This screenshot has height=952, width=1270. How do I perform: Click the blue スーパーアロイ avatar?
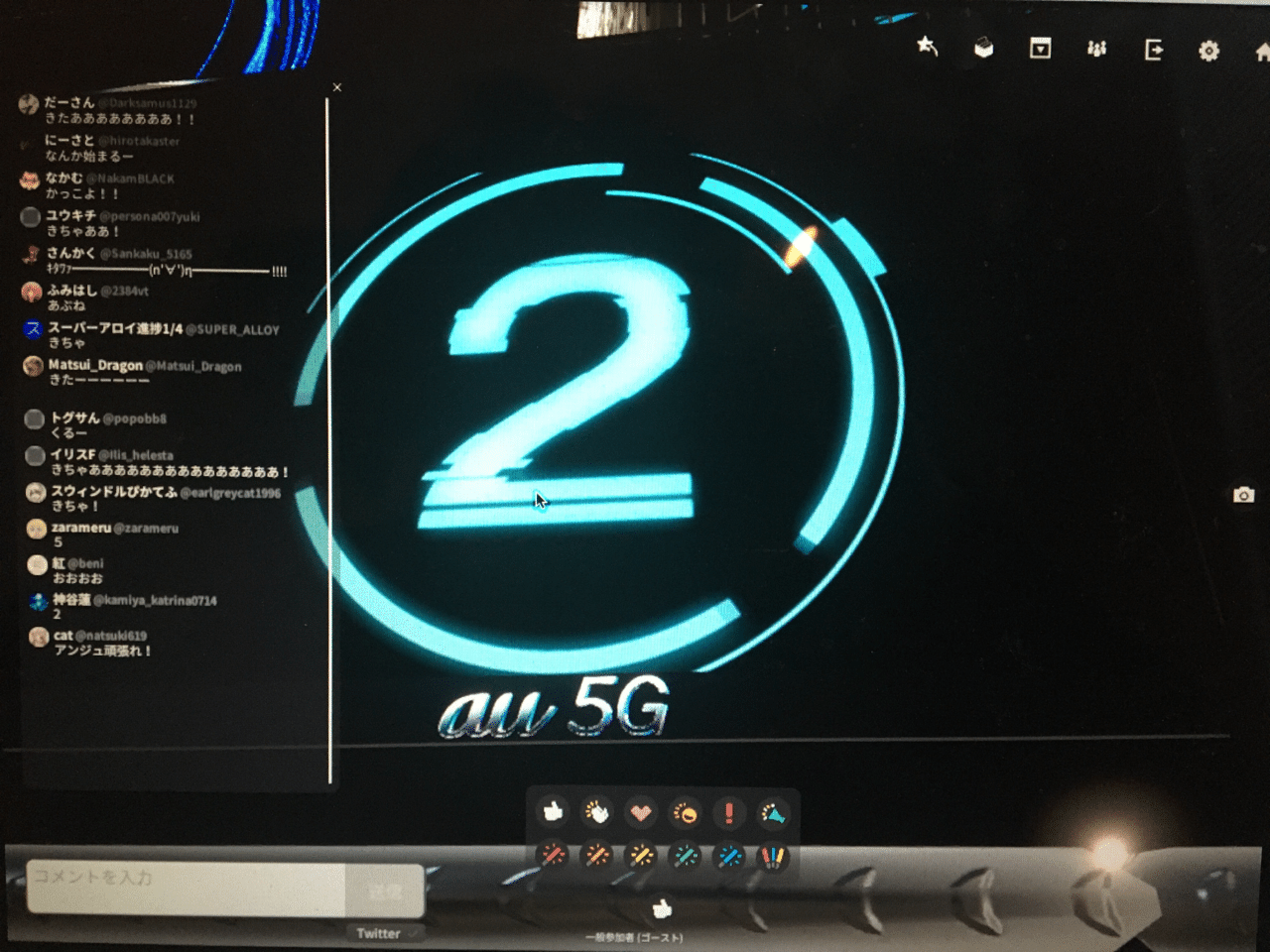pyautogui.click(x=33, y=329)
